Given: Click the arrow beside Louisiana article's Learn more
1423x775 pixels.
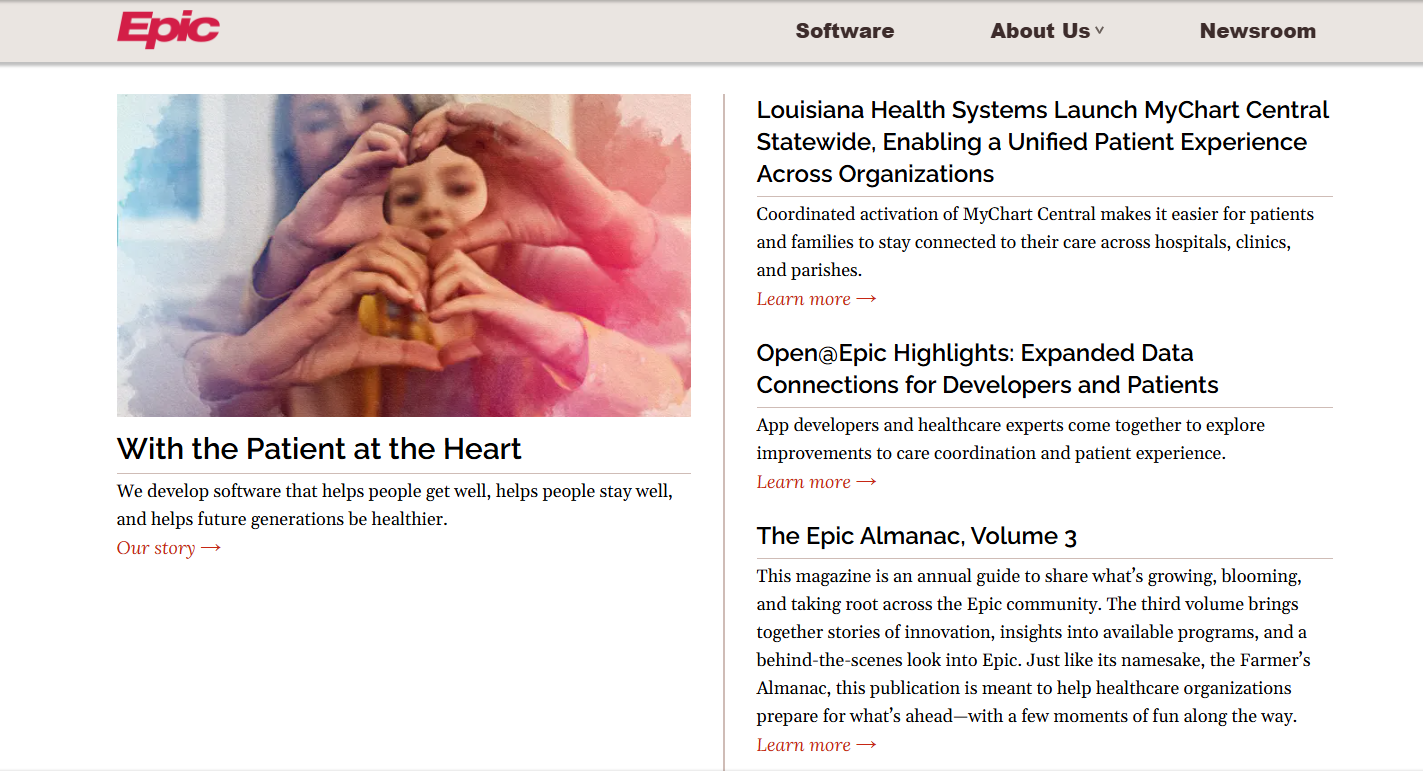Looking at the screenshot, I should [x=866, y=299].
